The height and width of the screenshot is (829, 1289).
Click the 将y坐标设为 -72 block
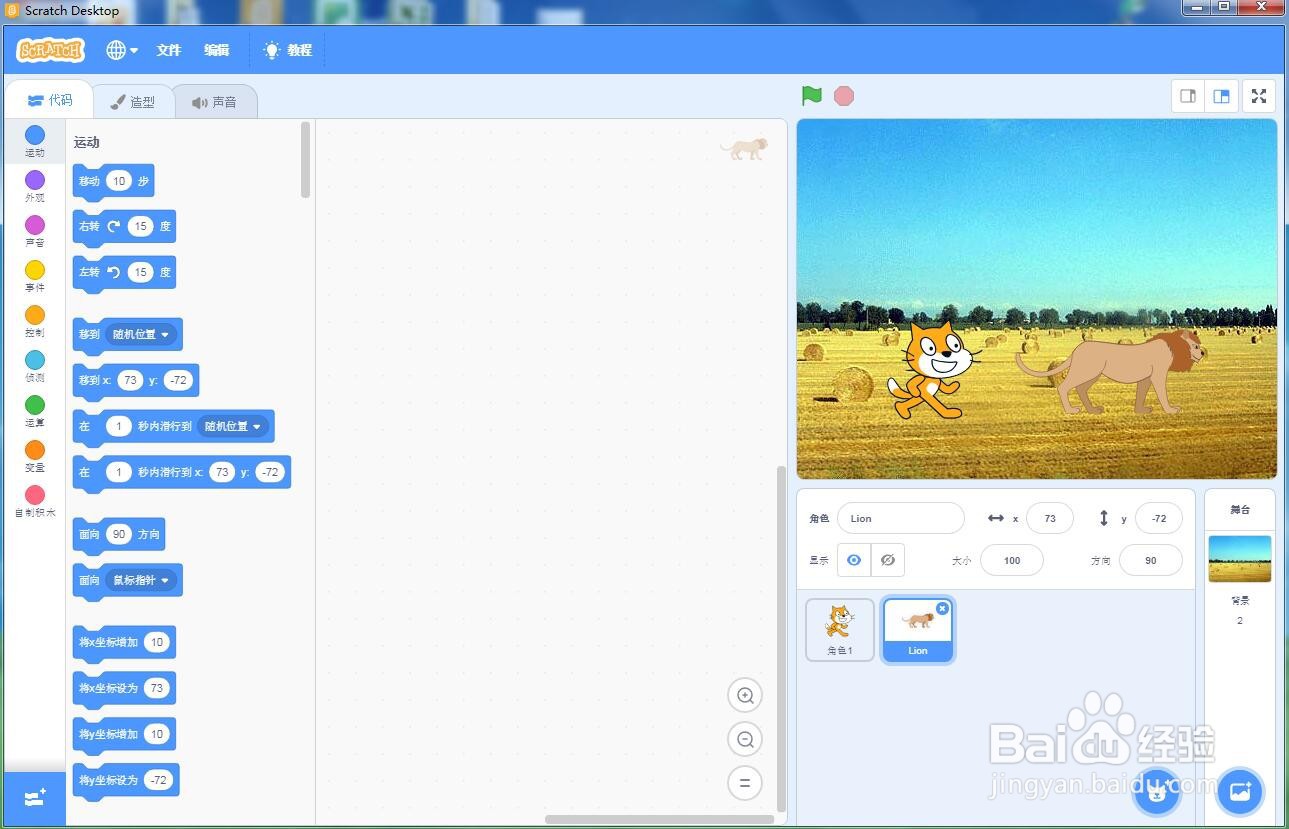[126, 781]
